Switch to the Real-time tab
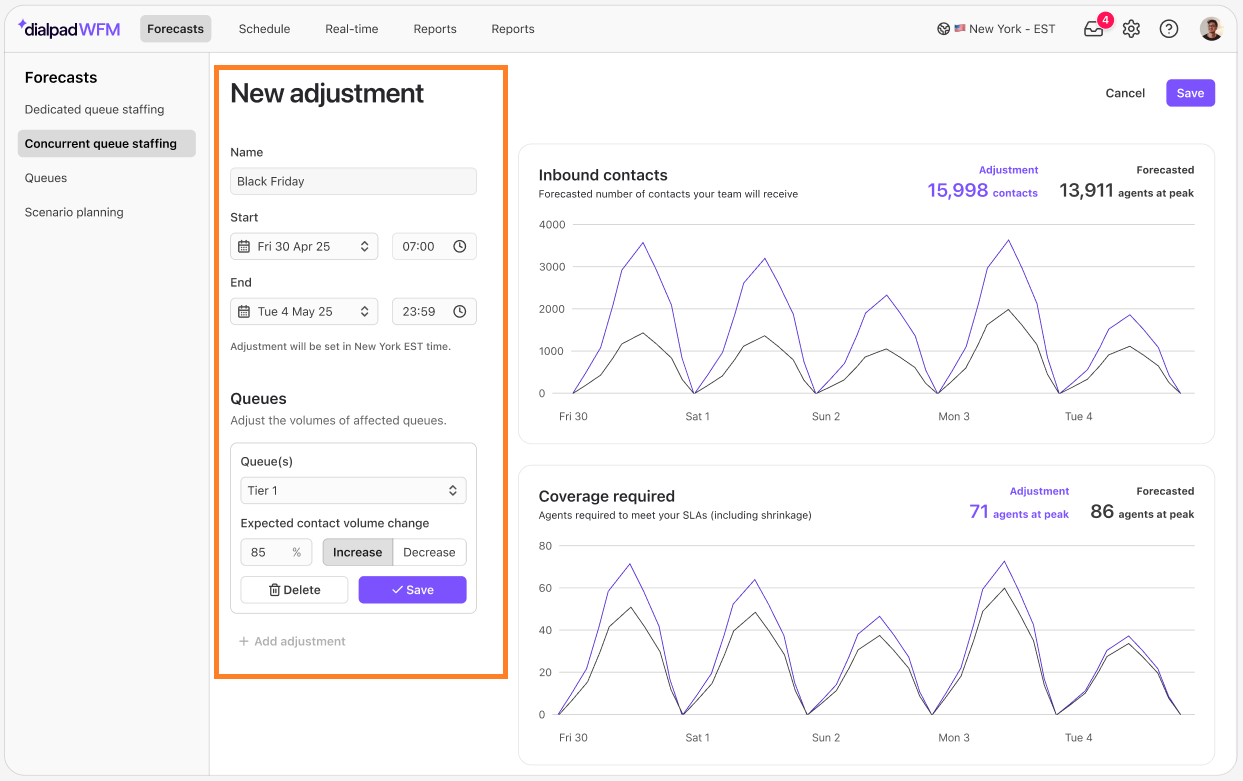The image size is (1243, 781). (352, 29)
